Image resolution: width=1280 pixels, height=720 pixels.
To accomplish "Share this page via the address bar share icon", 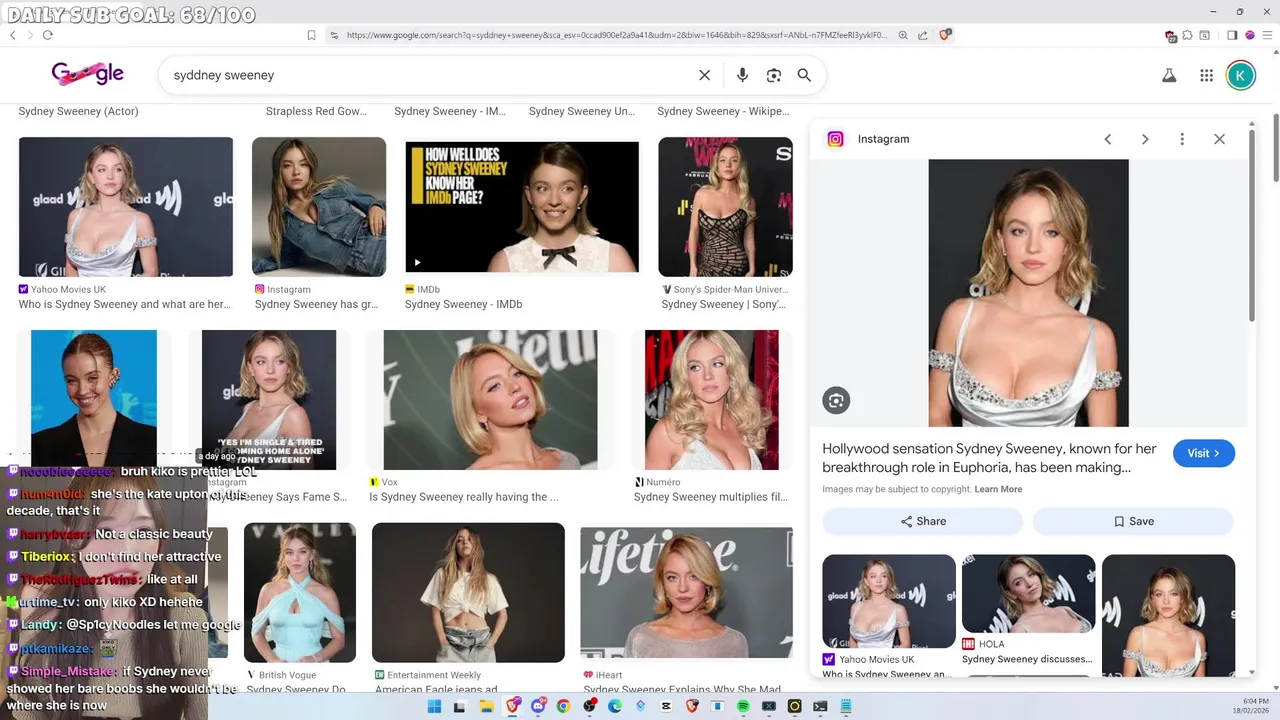I will 923,35.
